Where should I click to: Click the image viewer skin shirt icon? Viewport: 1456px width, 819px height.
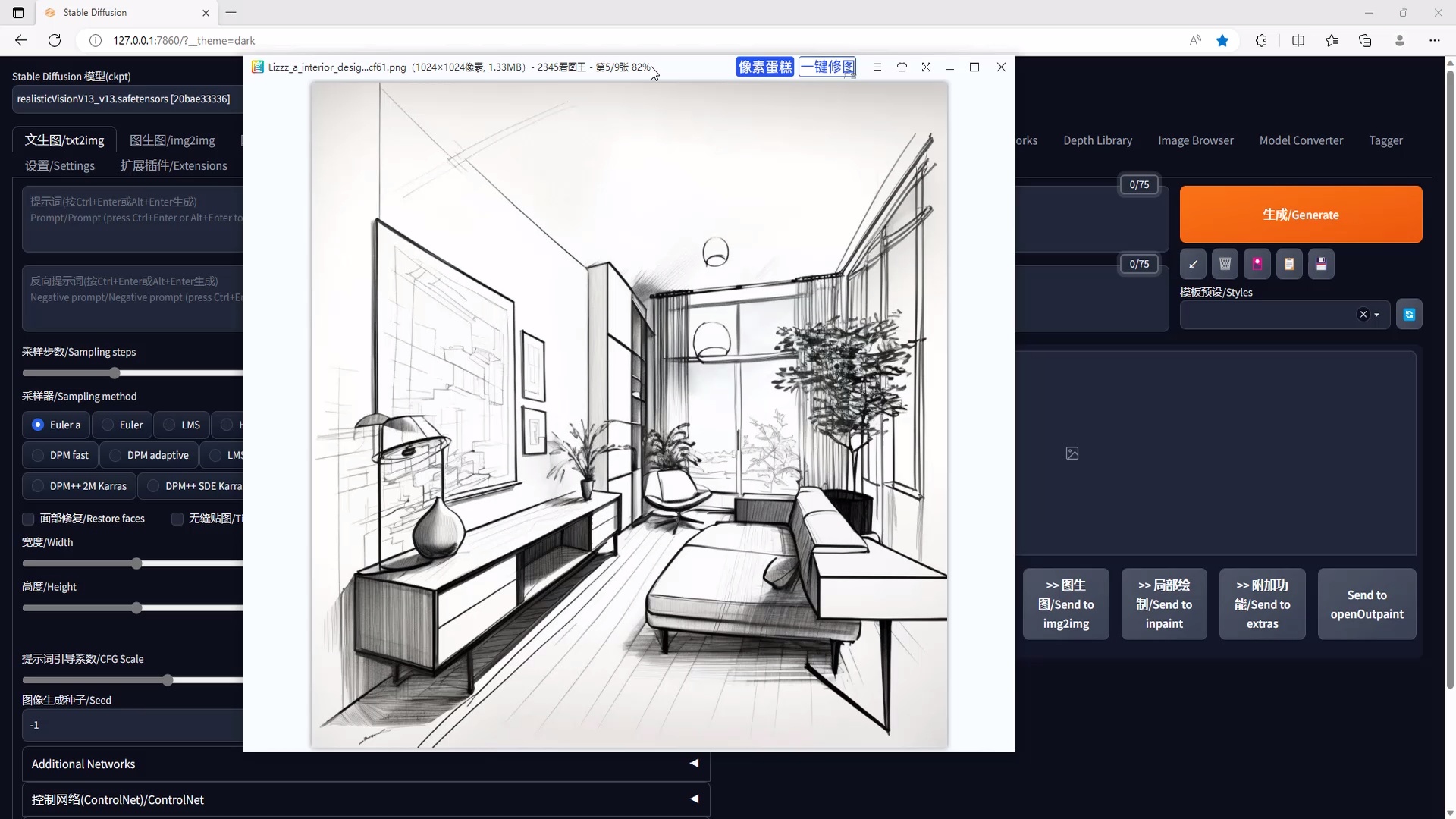click(x=902, y=67)
